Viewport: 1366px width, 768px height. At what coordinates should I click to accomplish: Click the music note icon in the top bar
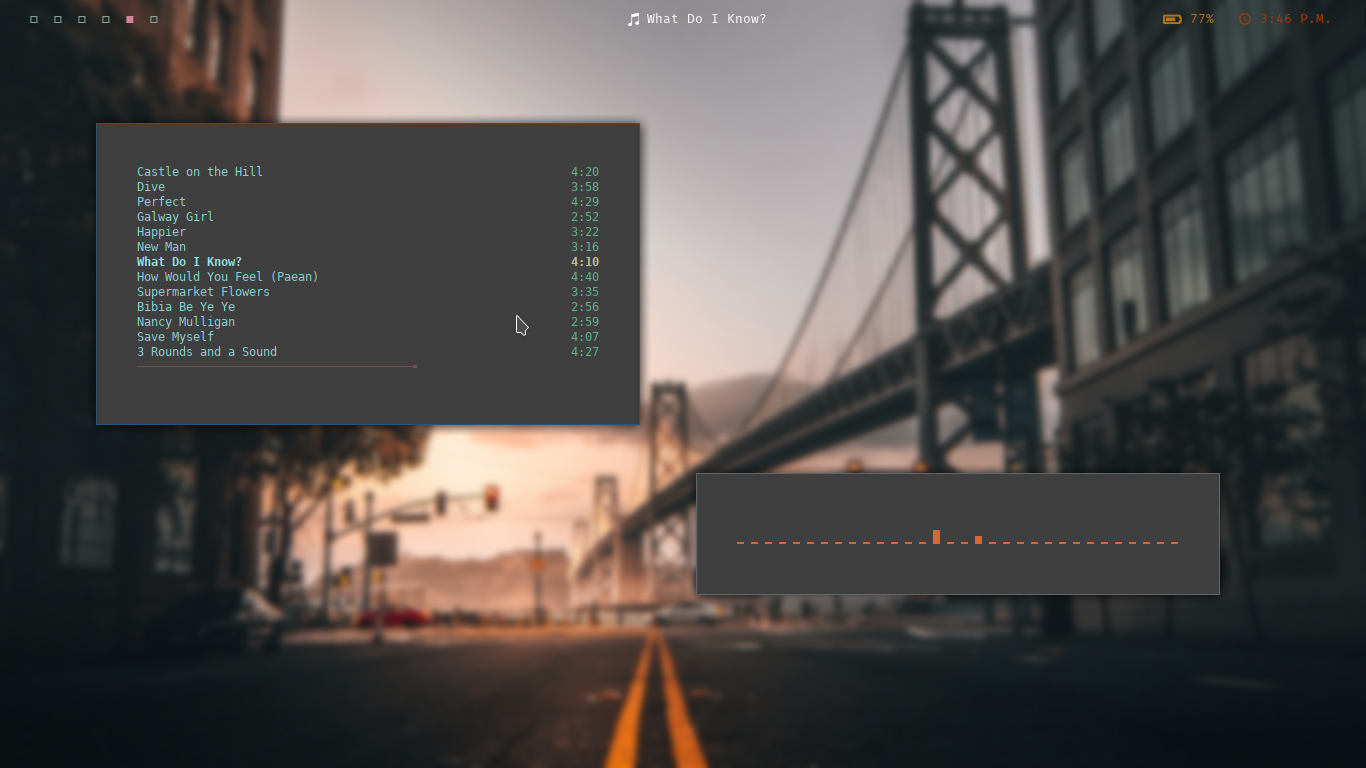[634, 18]
